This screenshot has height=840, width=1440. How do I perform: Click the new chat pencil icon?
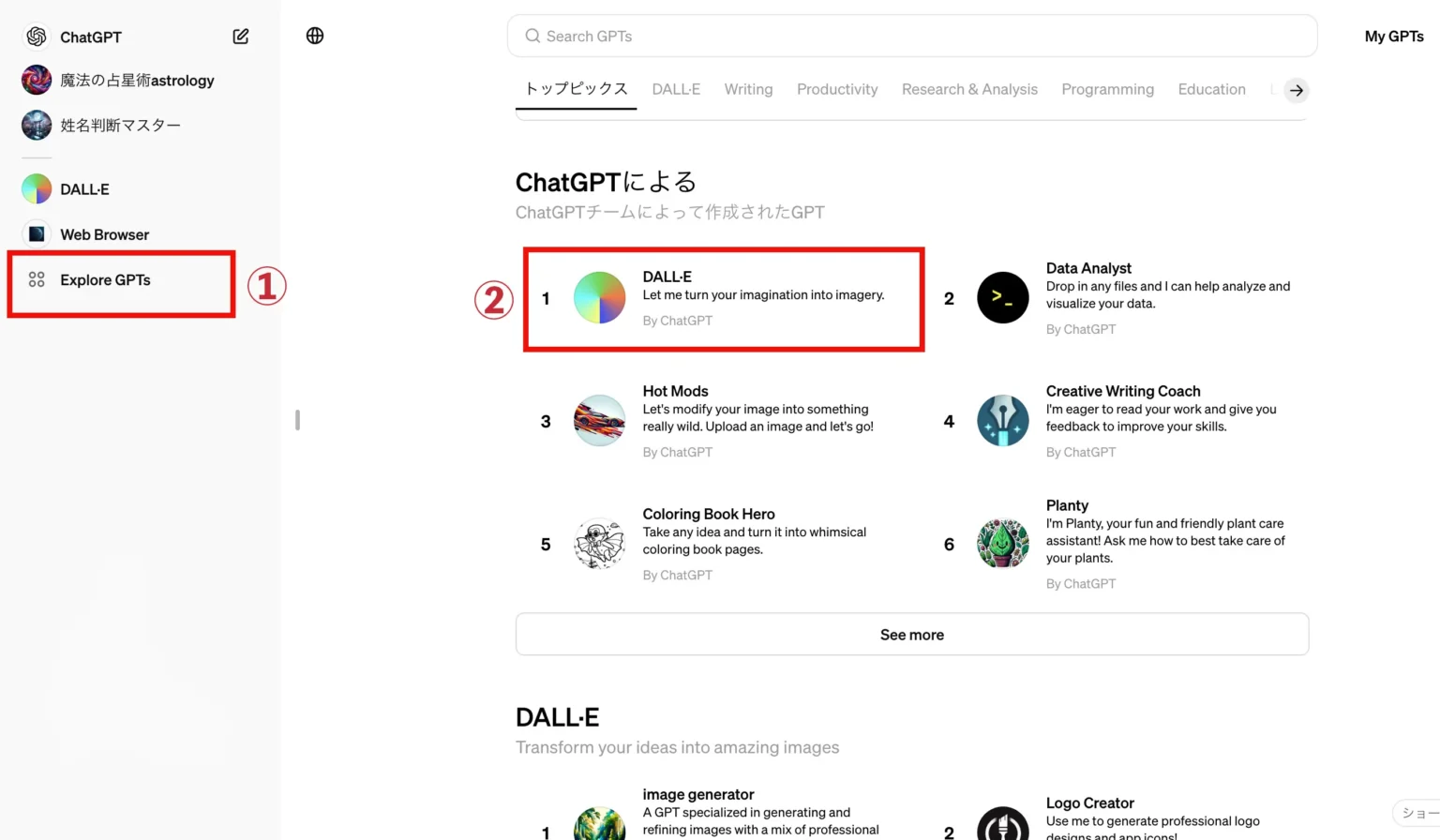tap(241, 37)
